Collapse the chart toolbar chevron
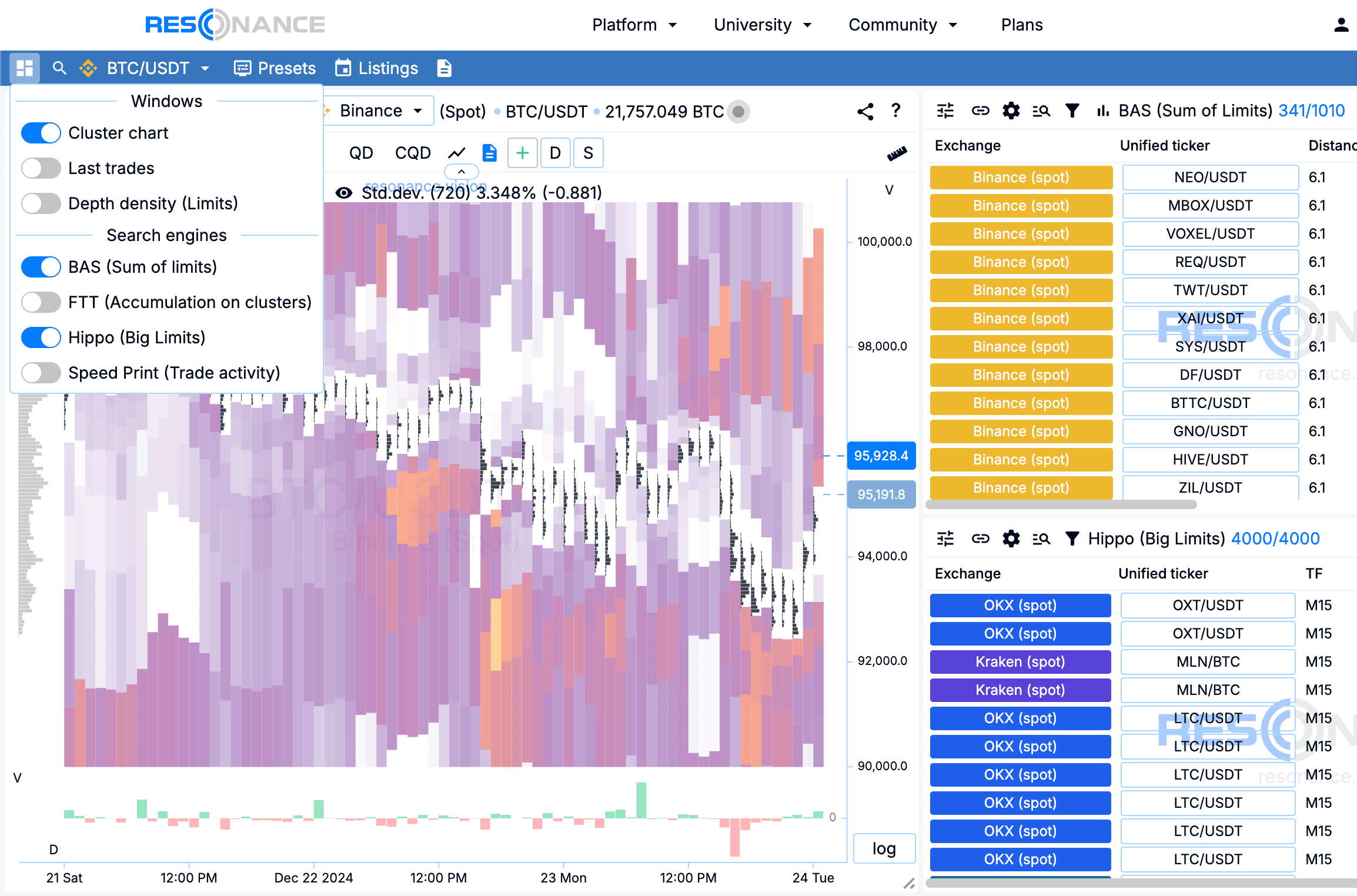Viewport: 1357px width, 896px height. (462, 172)
